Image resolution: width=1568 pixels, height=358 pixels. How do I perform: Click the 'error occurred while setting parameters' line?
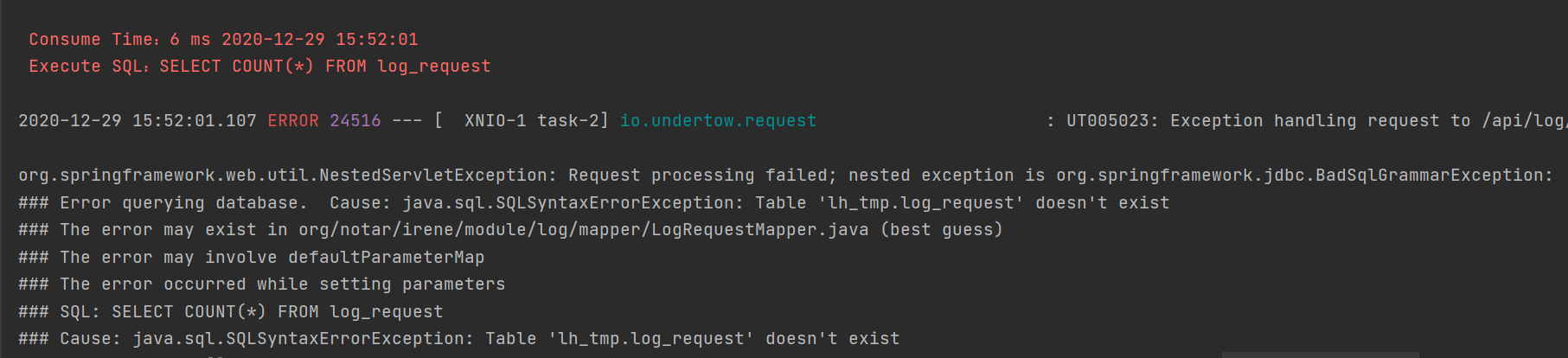pyautogui.click(x=282, y=284)
